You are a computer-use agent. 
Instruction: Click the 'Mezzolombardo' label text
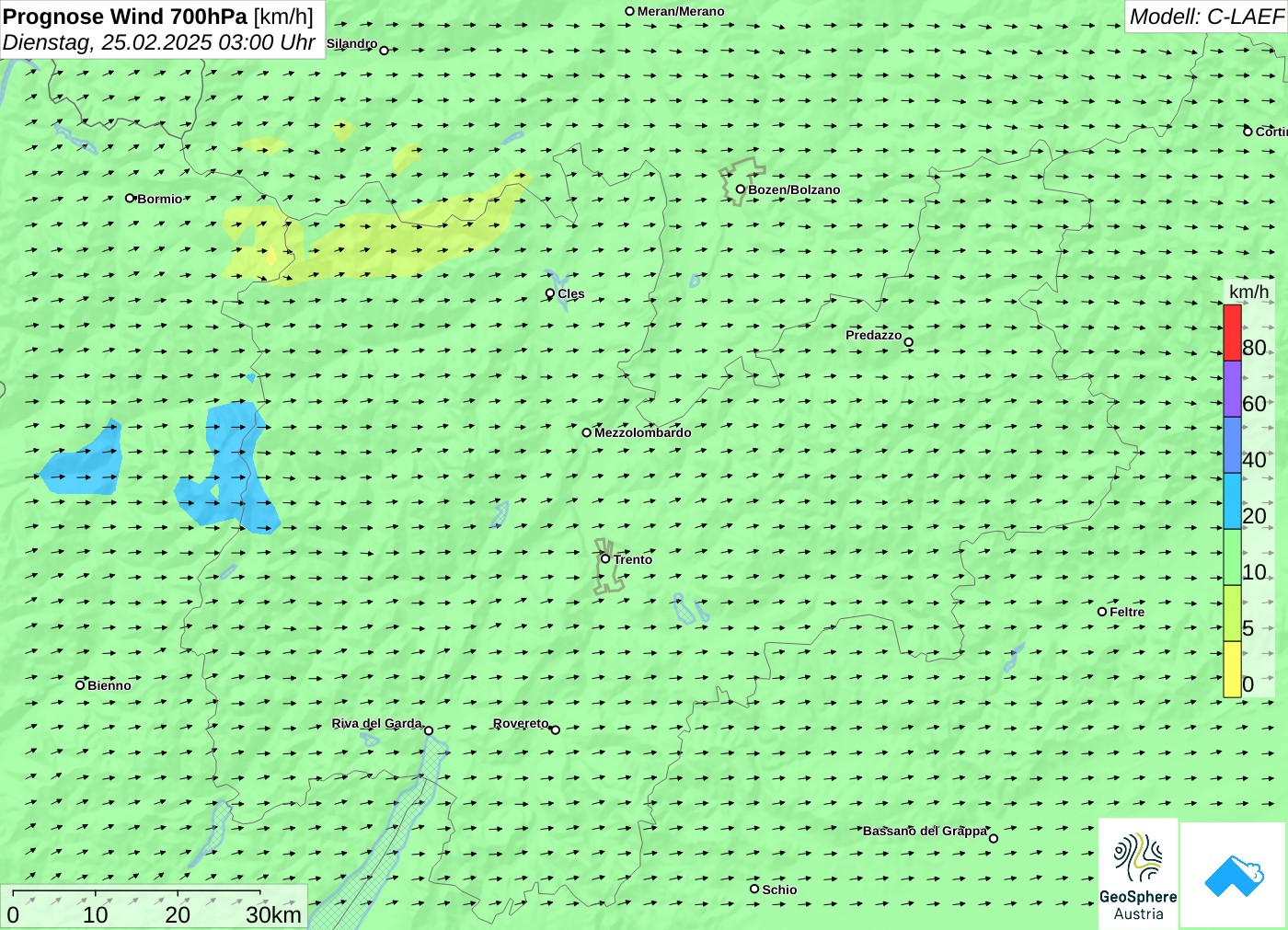click(x=643, y=432)
